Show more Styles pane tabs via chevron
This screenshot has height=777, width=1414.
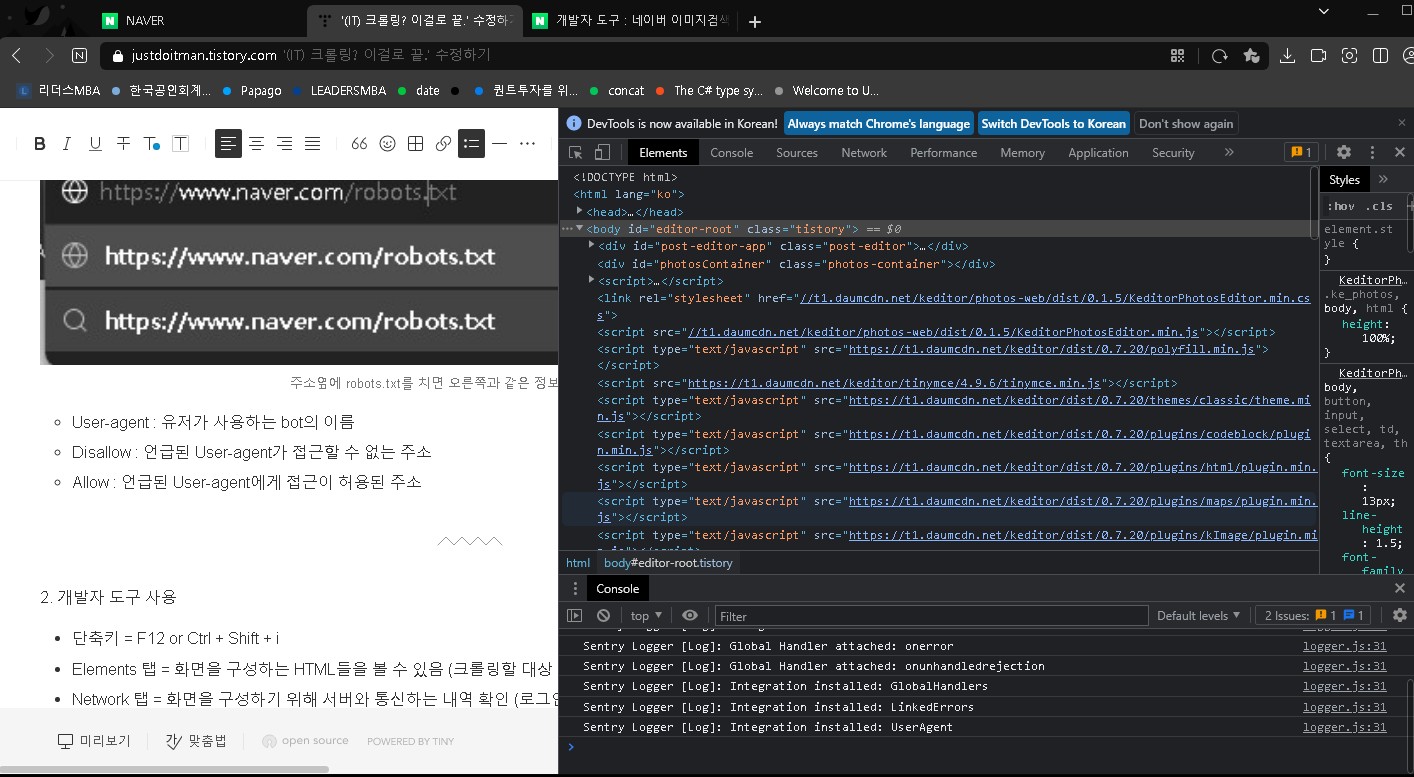1383,179
